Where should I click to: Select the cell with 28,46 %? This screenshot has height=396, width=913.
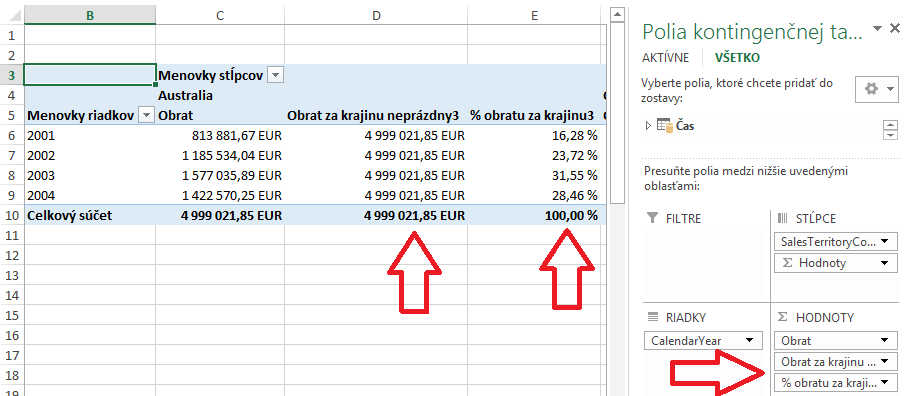tap(535, 195)
